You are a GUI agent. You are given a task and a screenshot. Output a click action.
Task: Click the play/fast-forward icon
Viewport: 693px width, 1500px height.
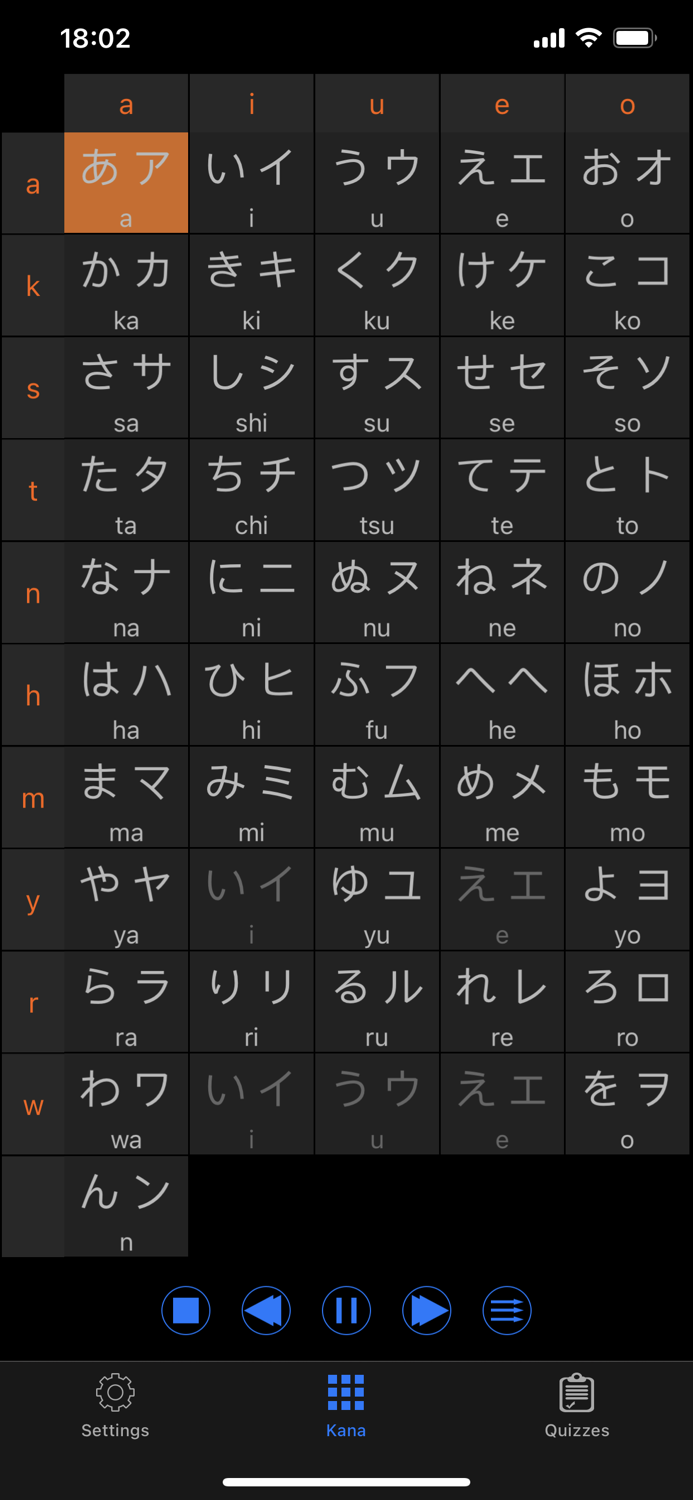pos(427,1310)
